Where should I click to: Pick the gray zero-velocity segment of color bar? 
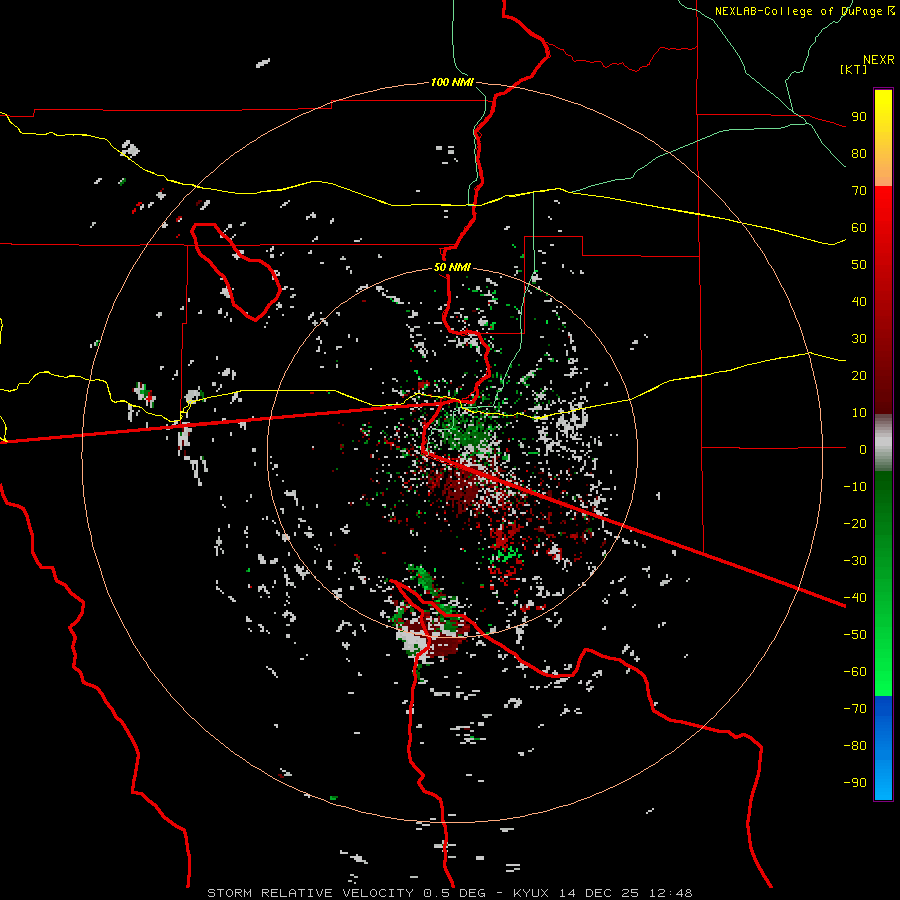(x=883, y=443)
